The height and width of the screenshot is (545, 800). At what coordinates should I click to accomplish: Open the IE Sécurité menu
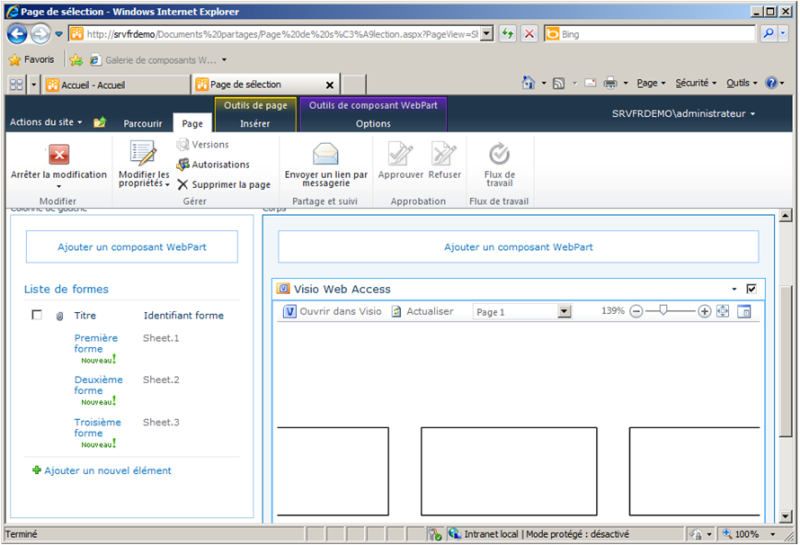(696, 83)
